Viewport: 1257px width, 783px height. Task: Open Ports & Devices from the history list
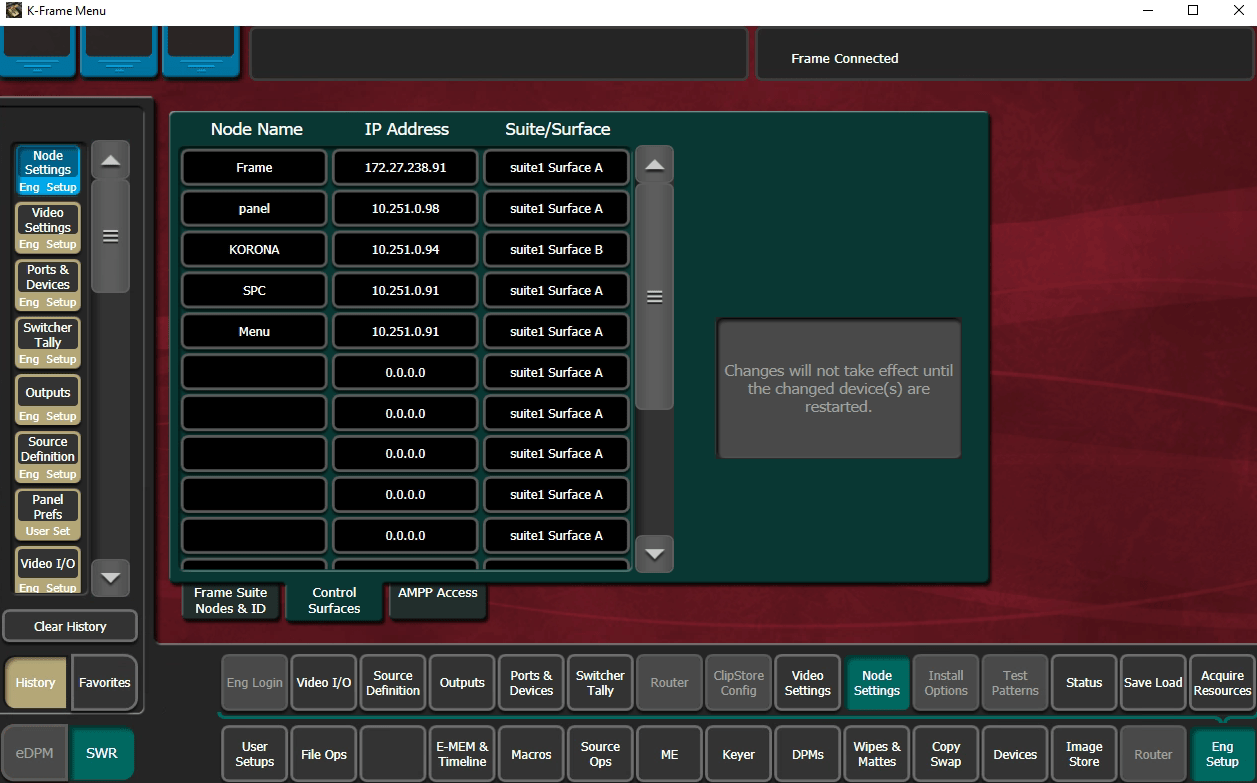click(48, 285)
